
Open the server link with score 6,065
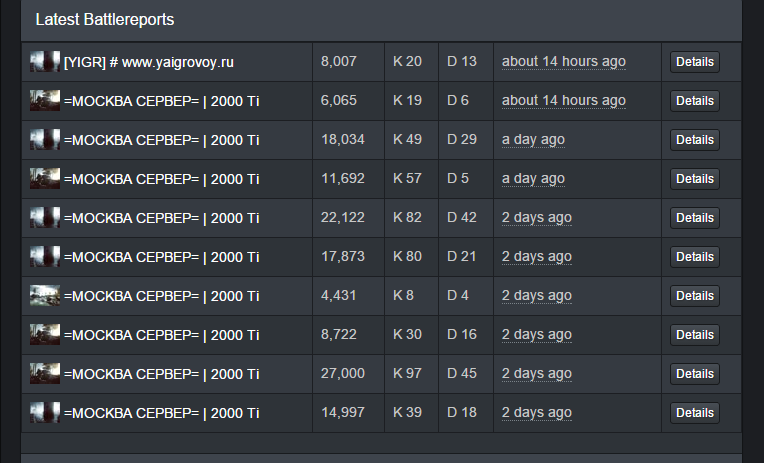tap(161, 101)
